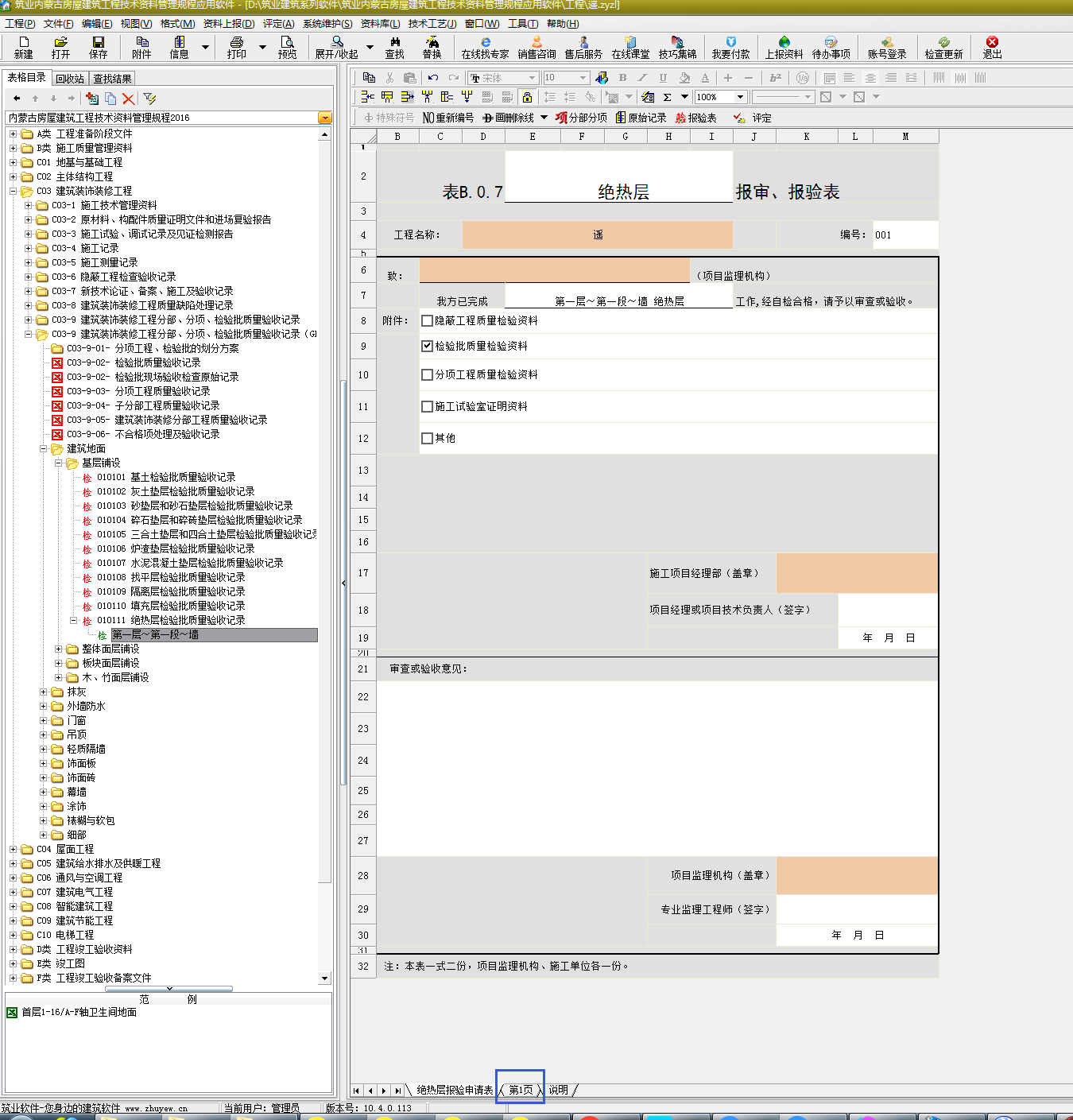Click the 原始记录 original record icon
Viewport: 1073px width, 1120px height.
[x=641, y=118]
